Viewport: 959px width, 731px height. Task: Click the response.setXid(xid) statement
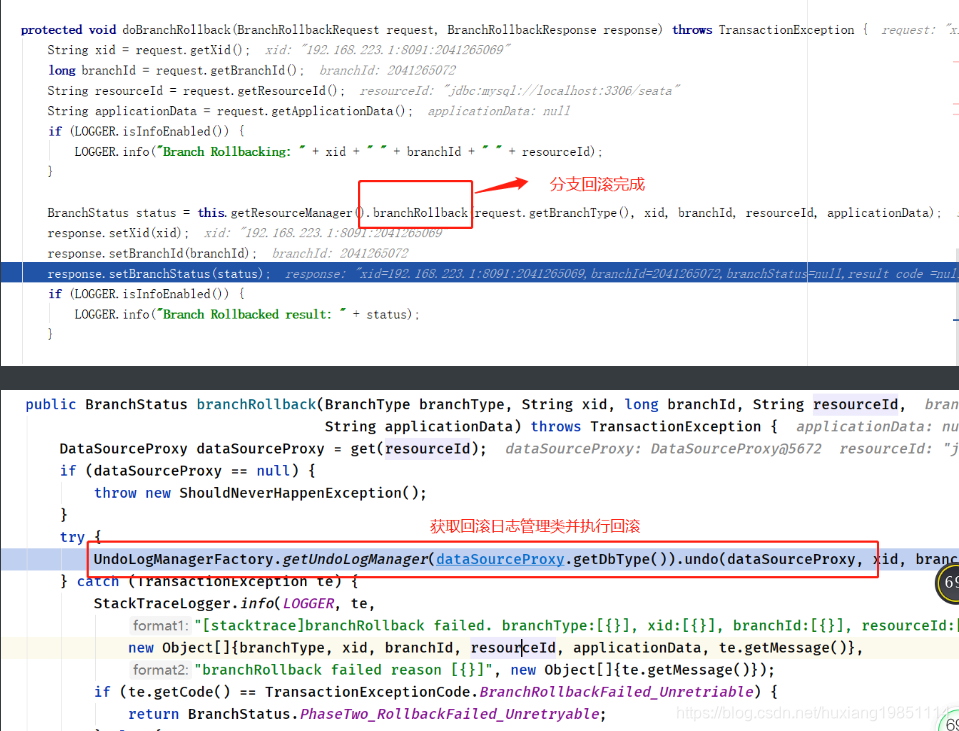tap(118, 233)
